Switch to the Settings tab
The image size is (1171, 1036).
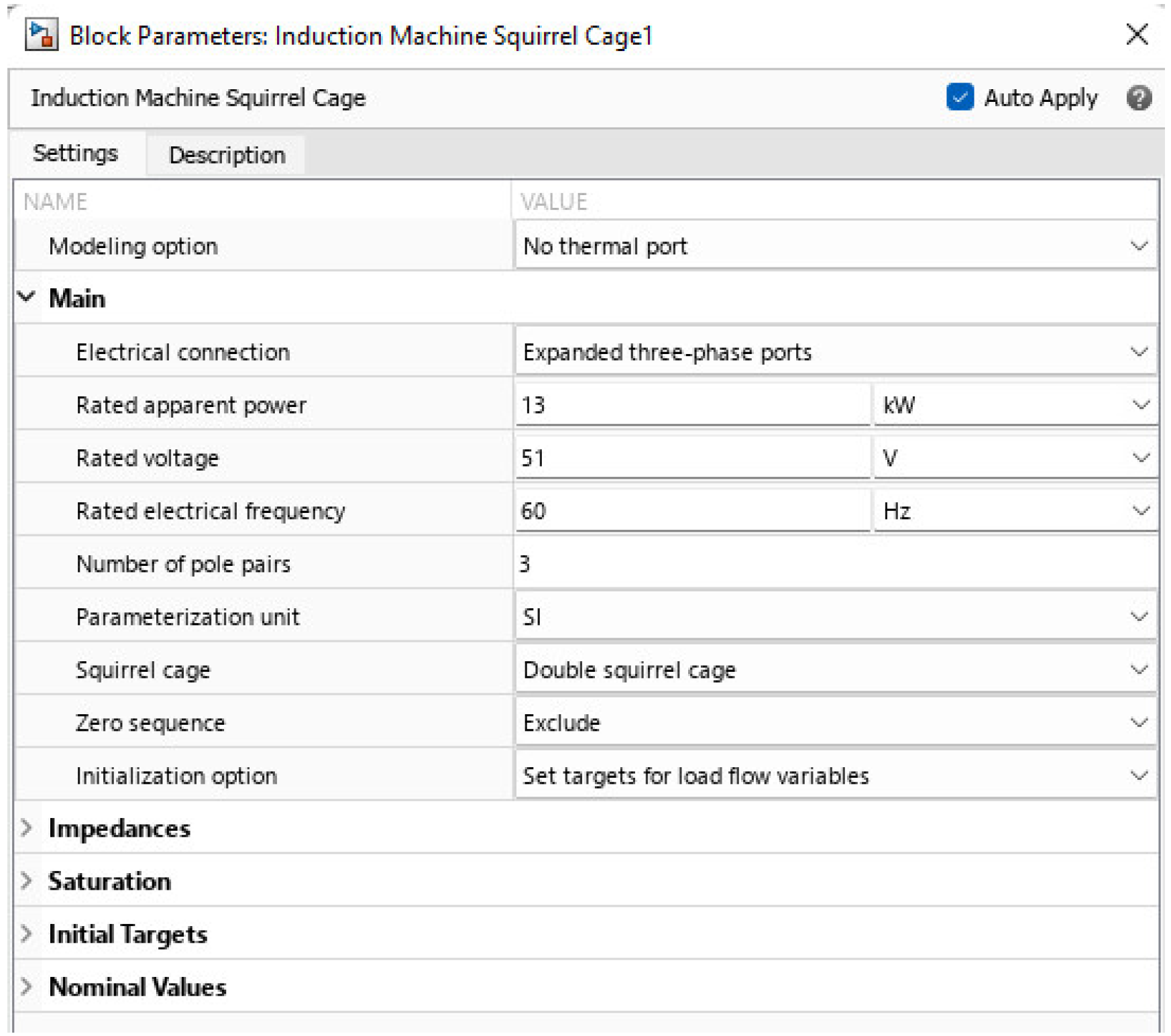pyautogui.click(x=76, y=154)
